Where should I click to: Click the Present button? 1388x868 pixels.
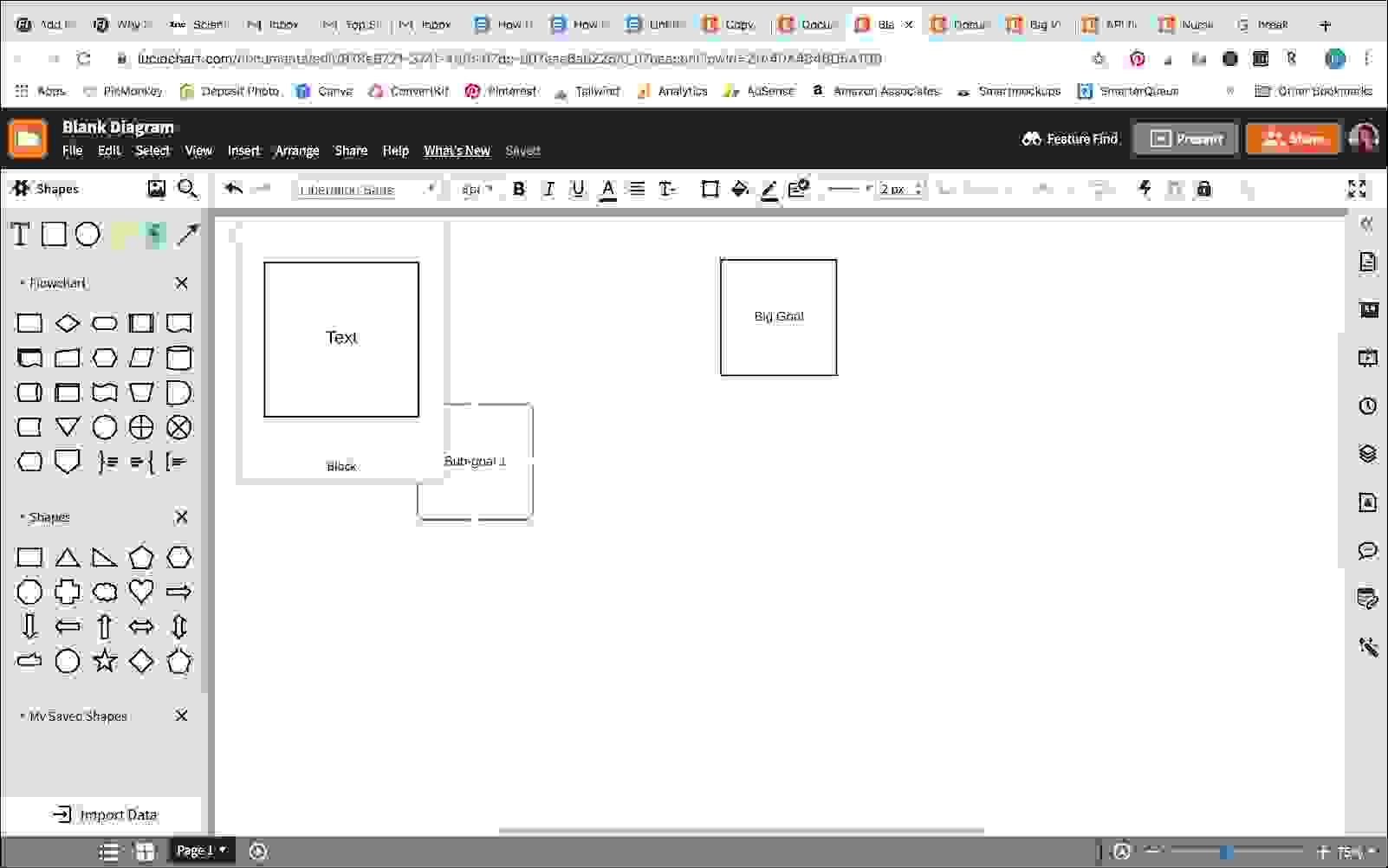tap(1185, 139)
